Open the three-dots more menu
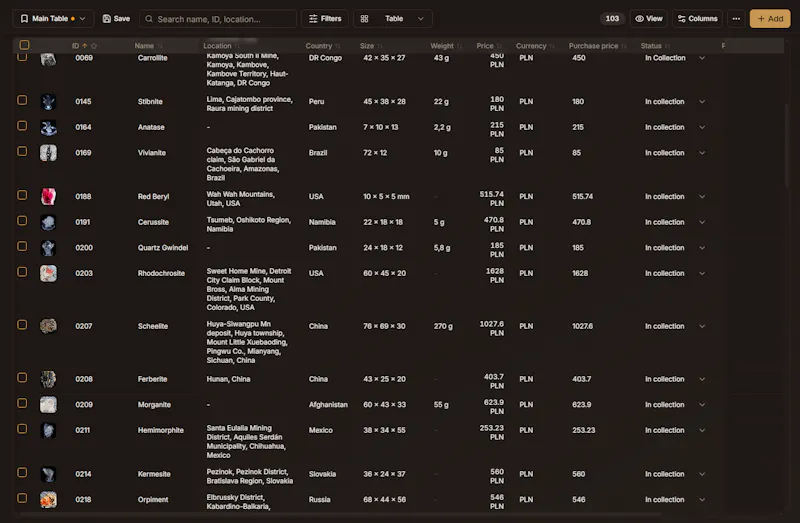The width and height of the screenshot is (800, 523). pyautogui.click(x=736, y=19)
